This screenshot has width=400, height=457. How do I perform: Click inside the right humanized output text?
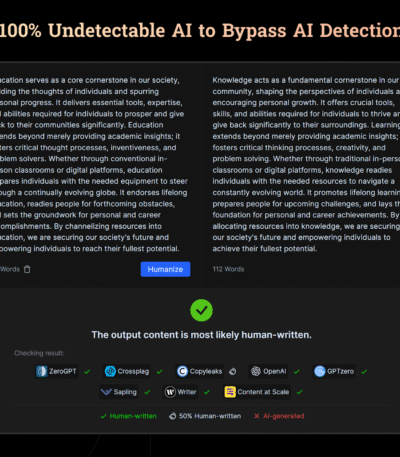[306, 164]
